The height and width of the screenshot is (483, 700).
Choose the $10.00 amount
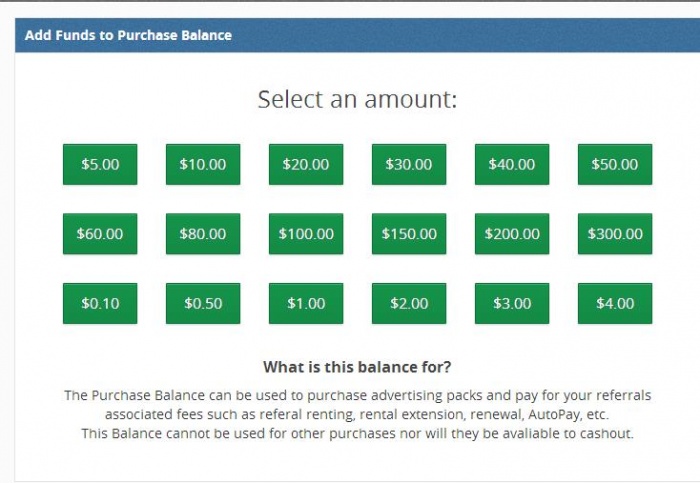coord(203,165)
